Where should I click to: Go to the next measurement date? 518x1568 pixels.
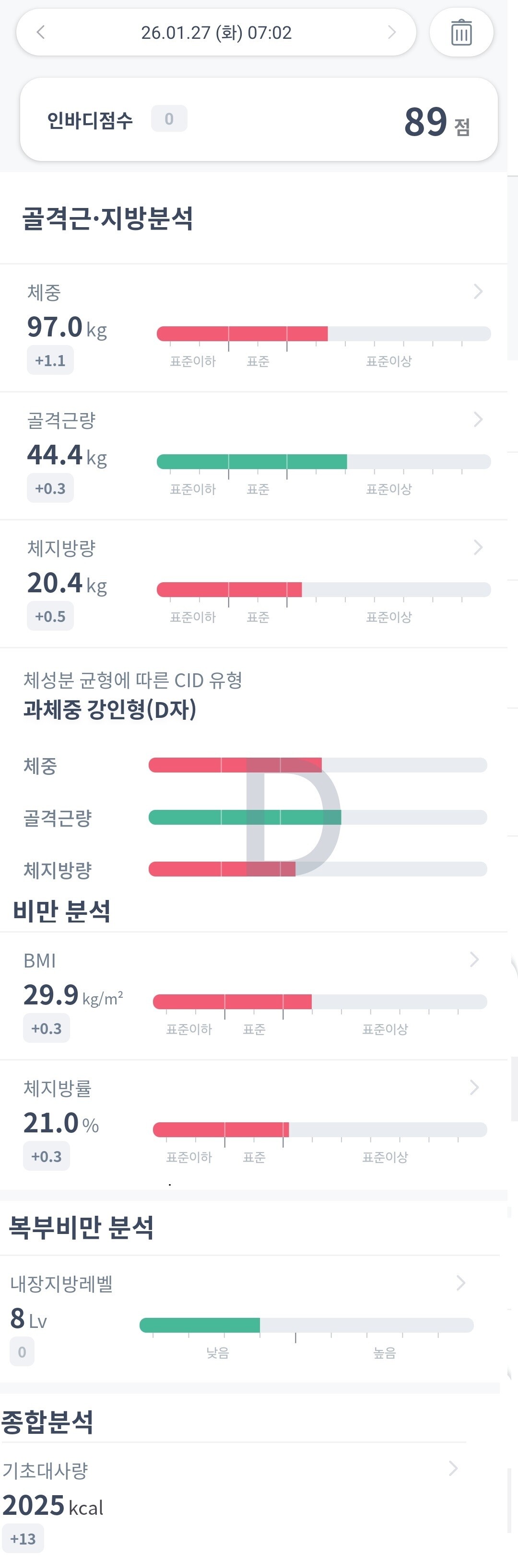tap(391, 32)
